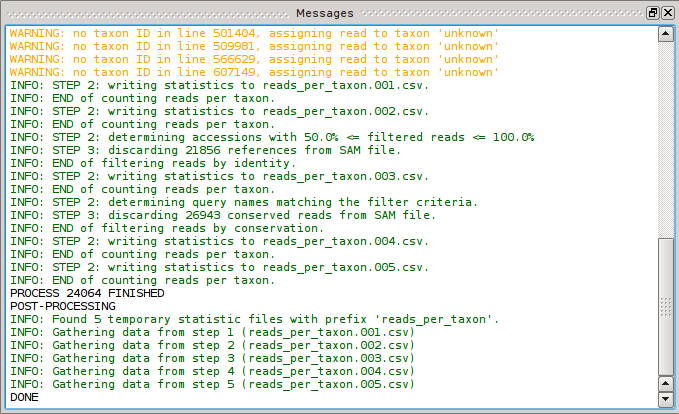This screenshot has height=414, width=679.
Task: Click the Found 5 temporary statistic files line
Action: coord(254,319)
